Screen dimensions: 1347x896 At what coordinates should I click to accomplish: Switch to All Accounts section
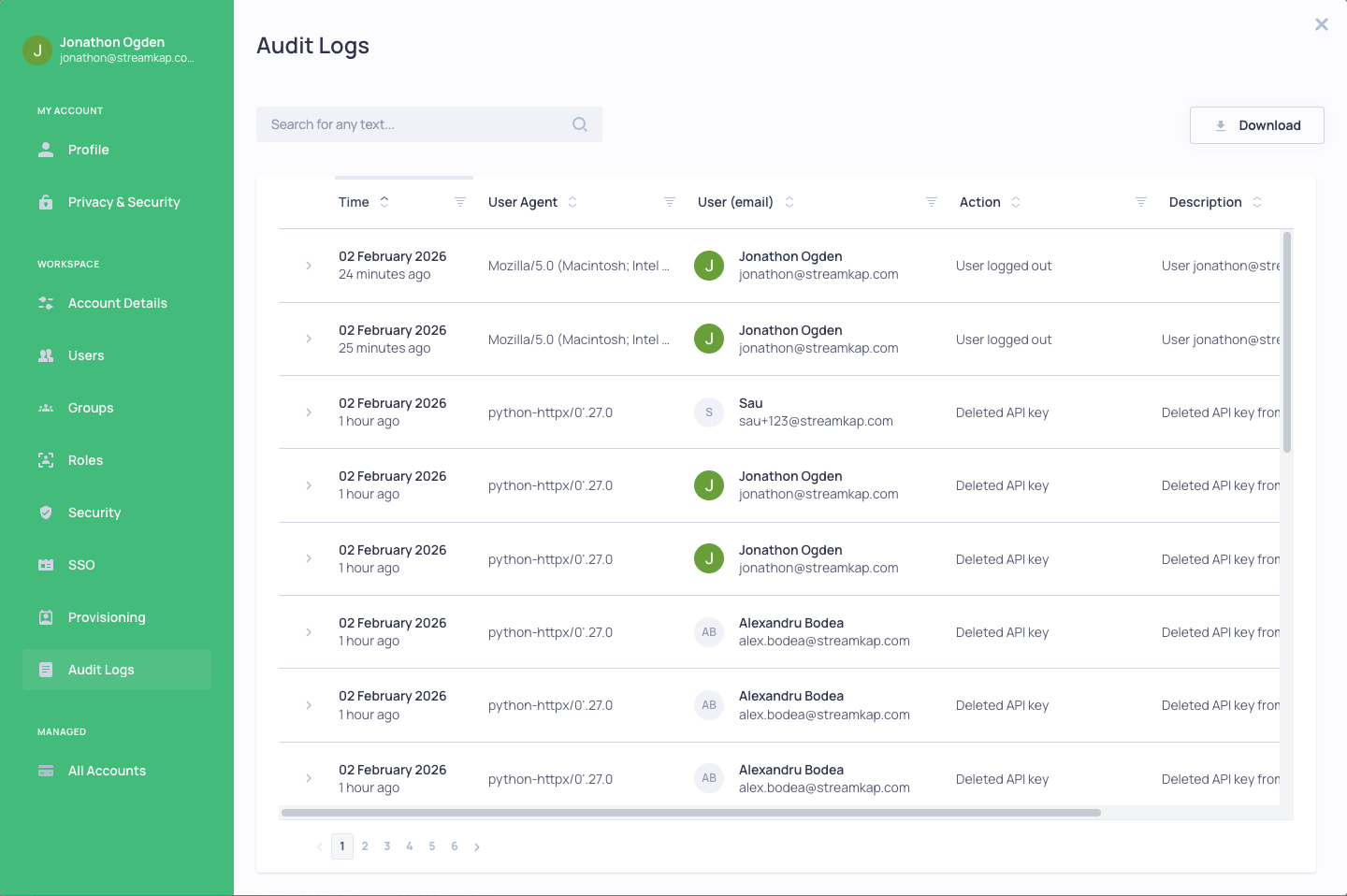106,771
